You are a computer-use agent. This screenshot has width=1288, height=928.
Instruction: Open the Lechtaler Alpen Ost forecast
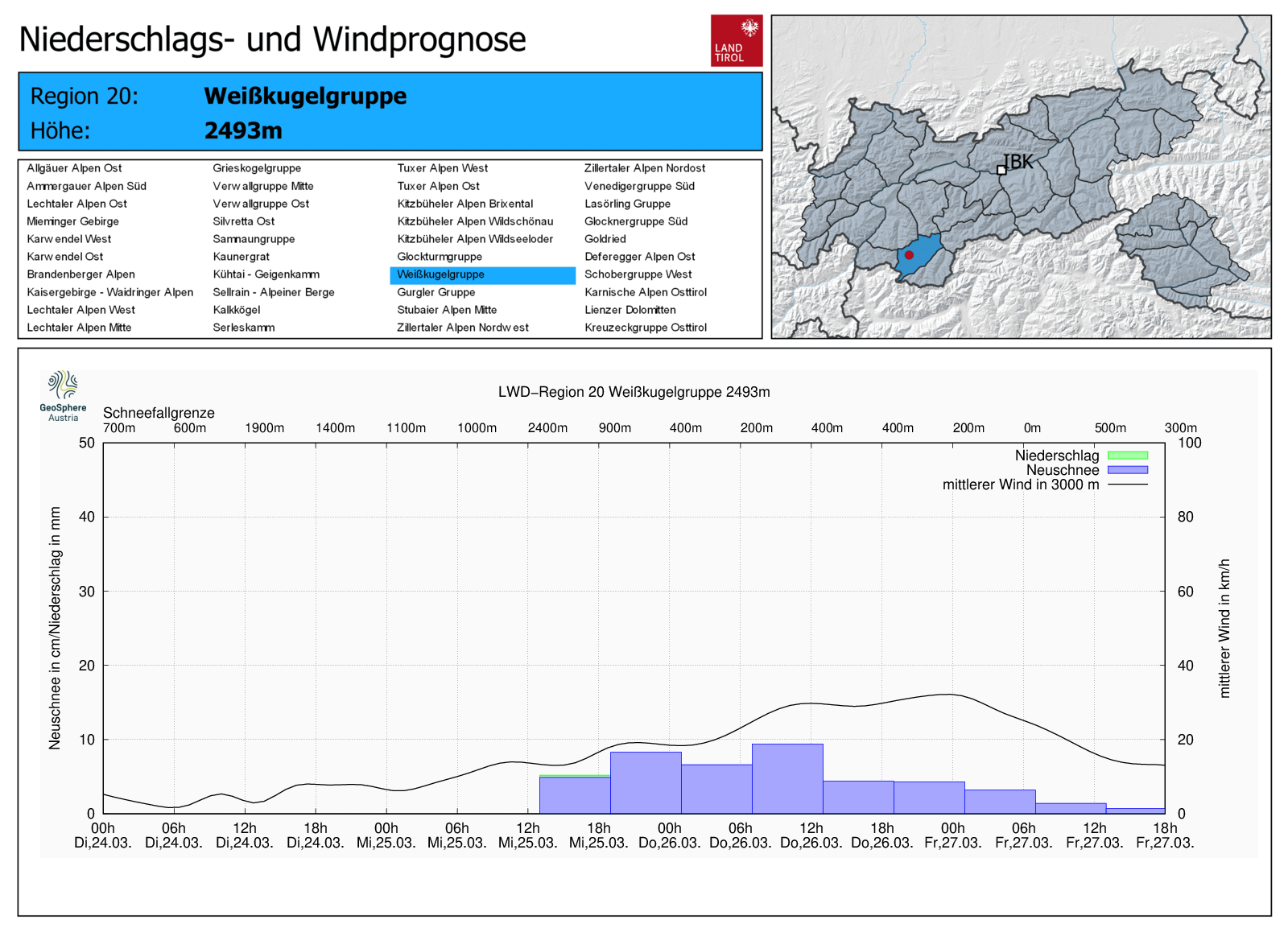[76, 204]
